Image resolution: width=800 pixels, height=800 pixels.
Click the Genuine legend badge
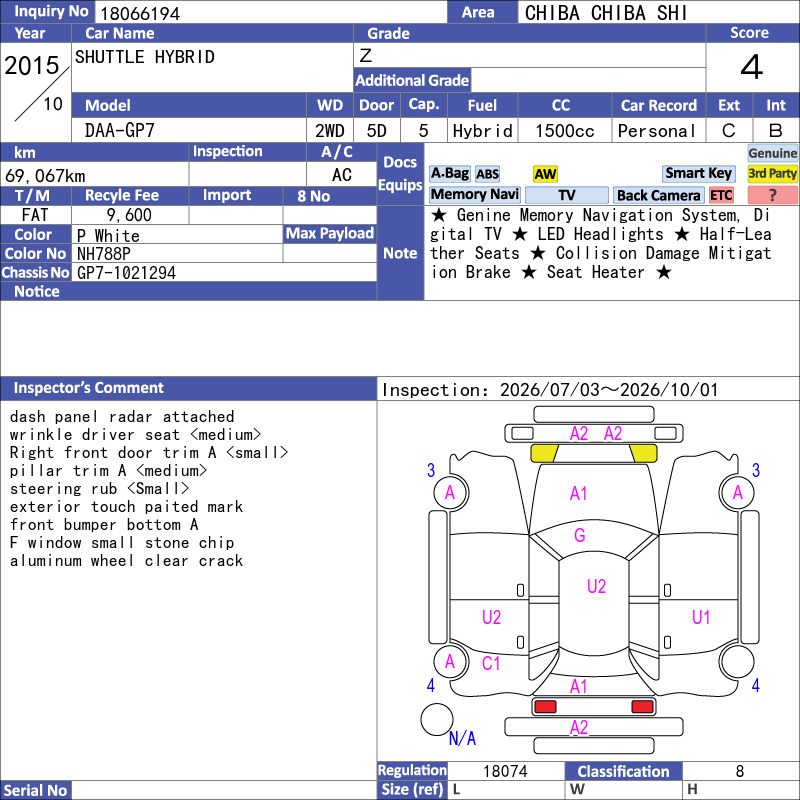click(772, 153)
